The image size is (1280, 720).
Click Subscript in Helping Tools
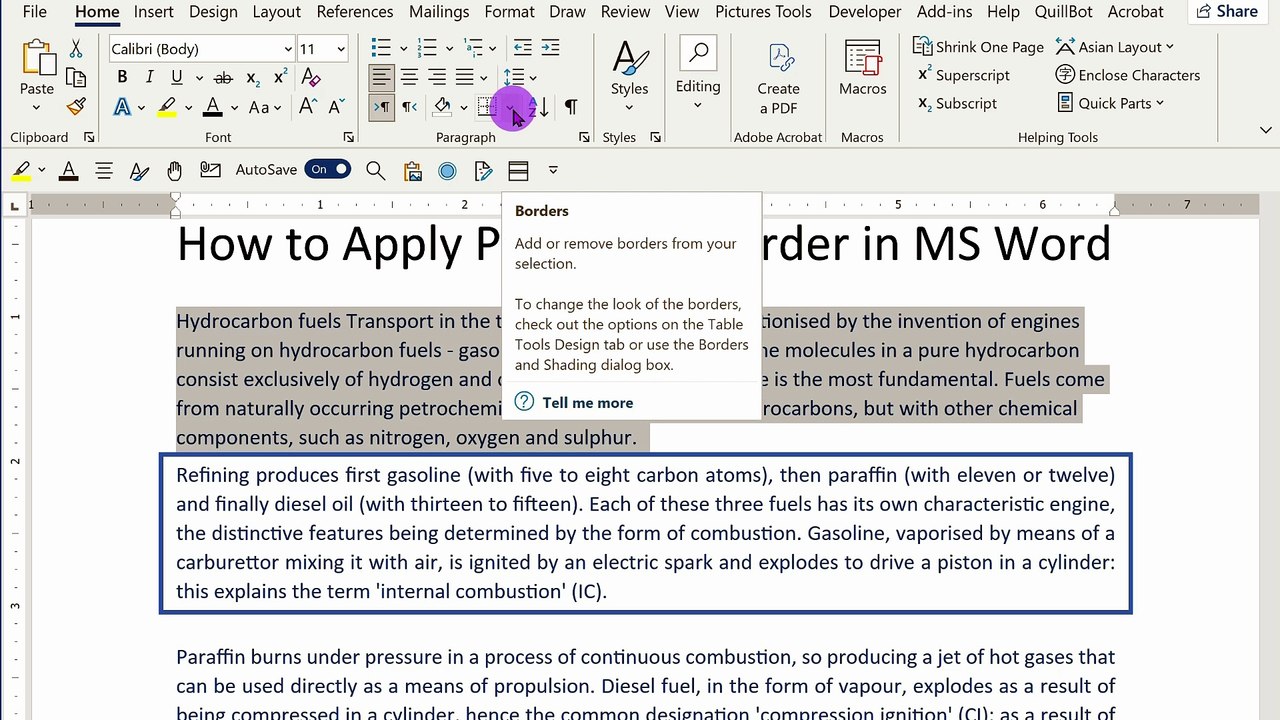coord(957,103)
